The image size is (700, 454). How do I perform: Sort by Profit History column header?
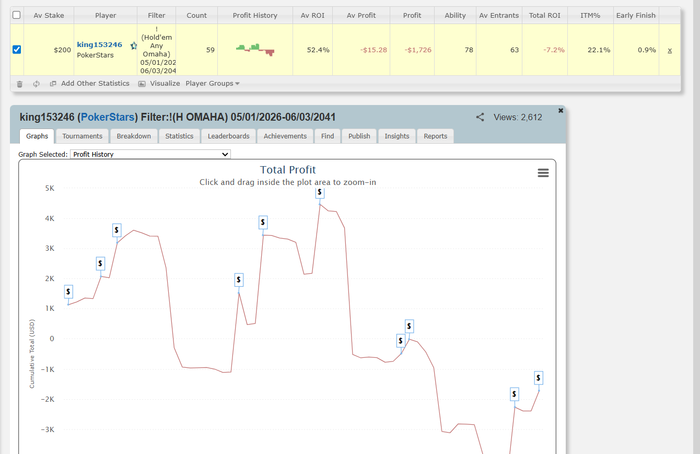coord(255,15)
